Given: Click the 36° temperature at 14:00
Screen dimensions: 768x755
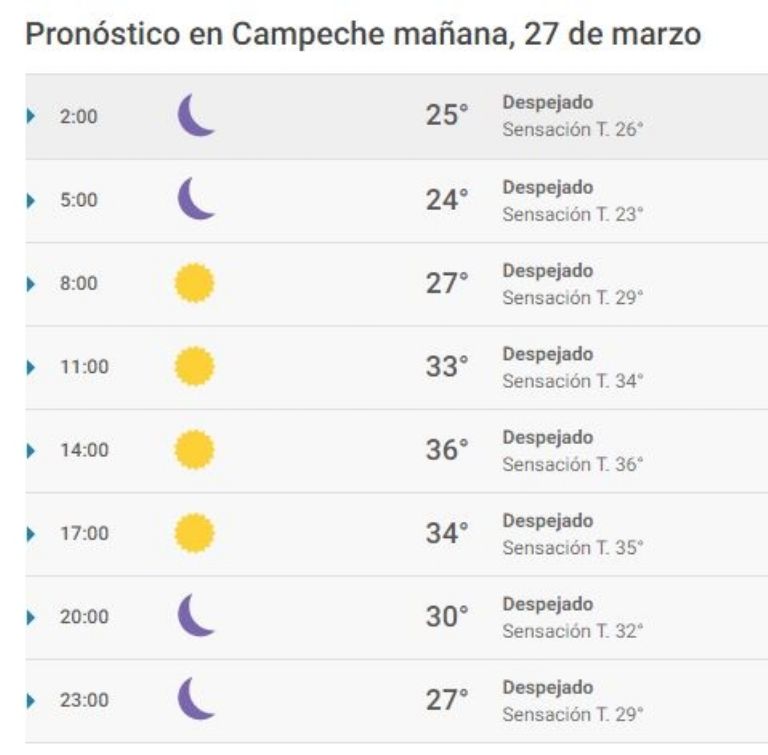Looking at the screenshot, I should click(447, 450).
